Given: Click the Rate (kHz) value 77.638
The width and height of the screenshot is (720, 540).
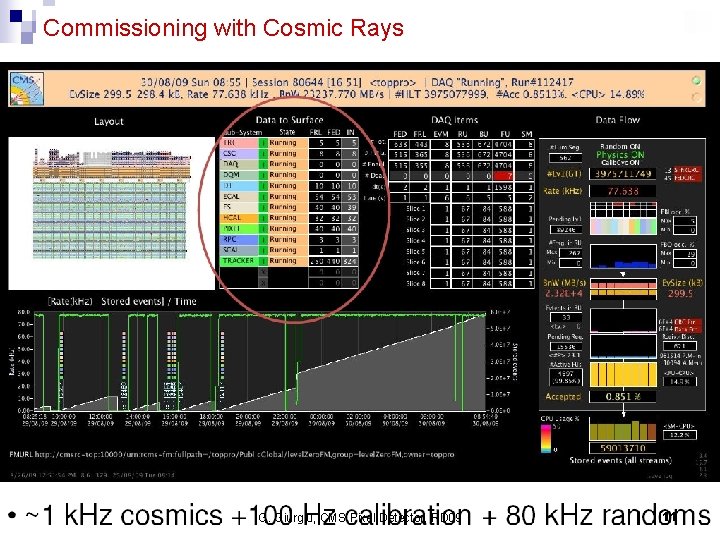Looking at the screenshot, I should click(x=623, y=191).
